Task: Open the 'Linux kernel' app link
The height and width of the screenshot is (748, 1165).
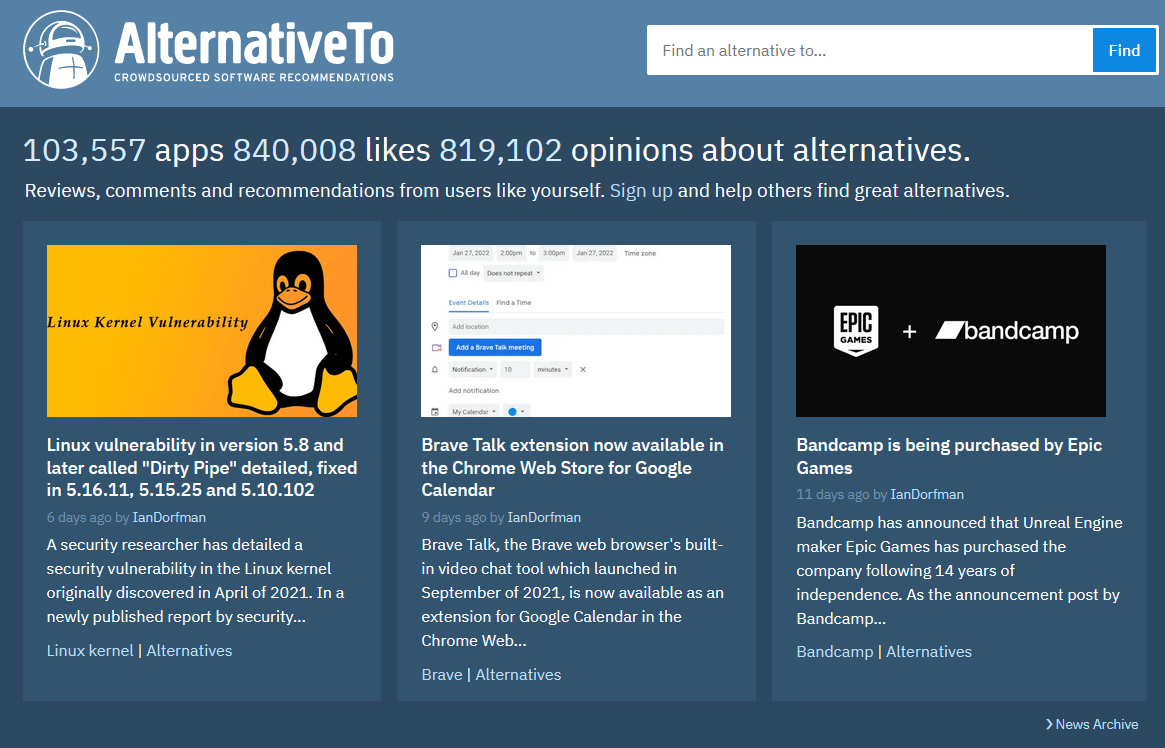Action: pos(90,651)
